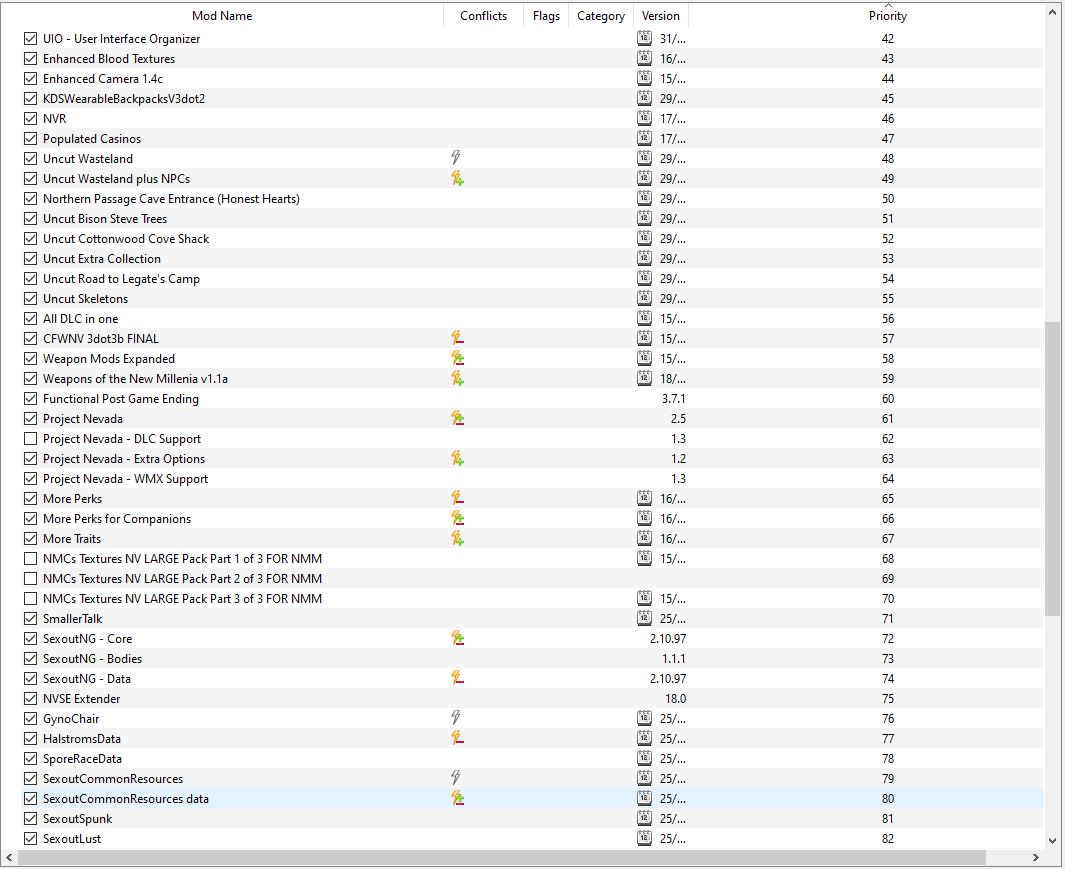The image size is (1065, 869).
Task: Click the Flags column header
Action: (546, 16)
